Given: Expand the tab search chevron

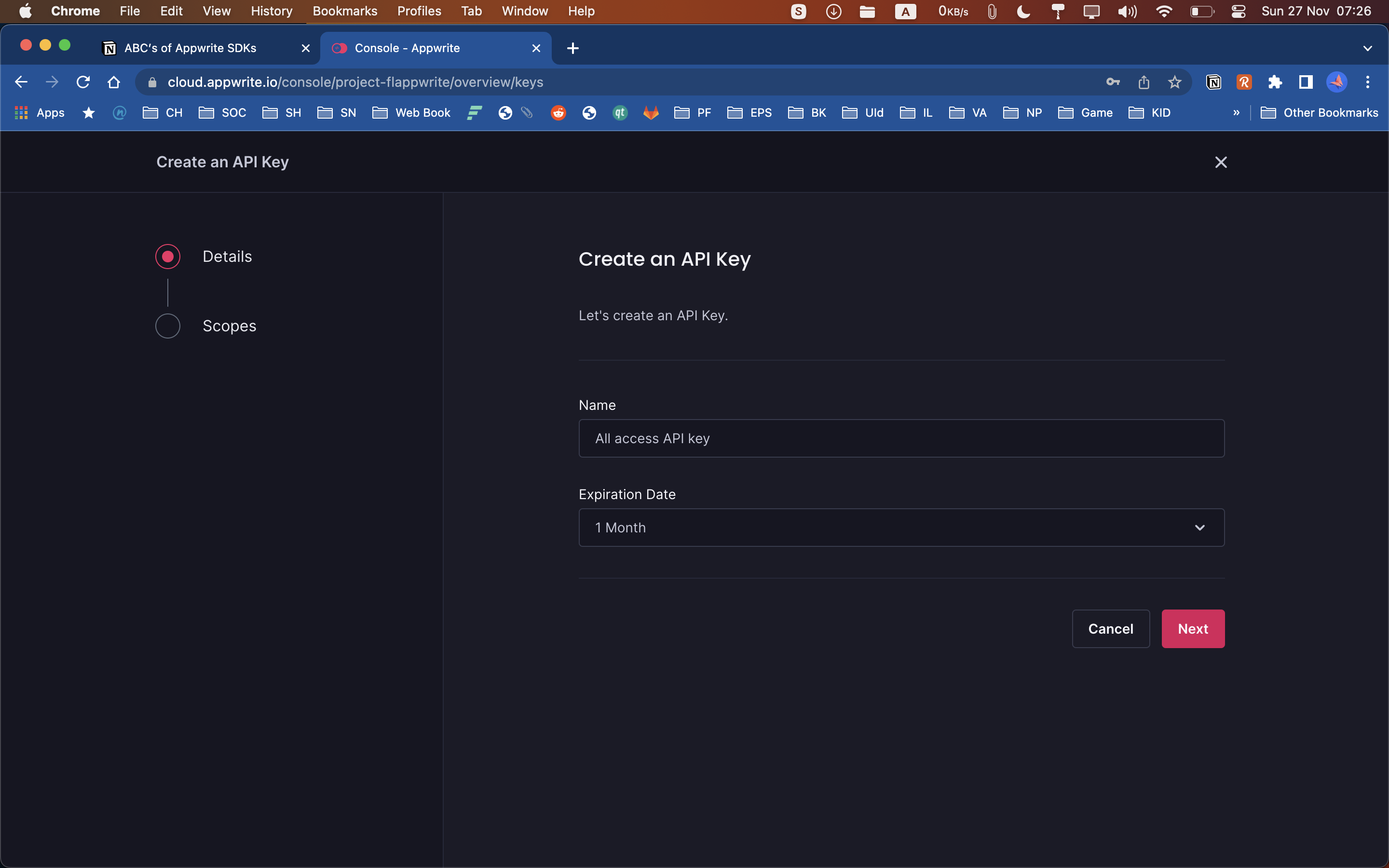Looking at the screenshot, I should pyautogui.click(x=1368, y=48).
